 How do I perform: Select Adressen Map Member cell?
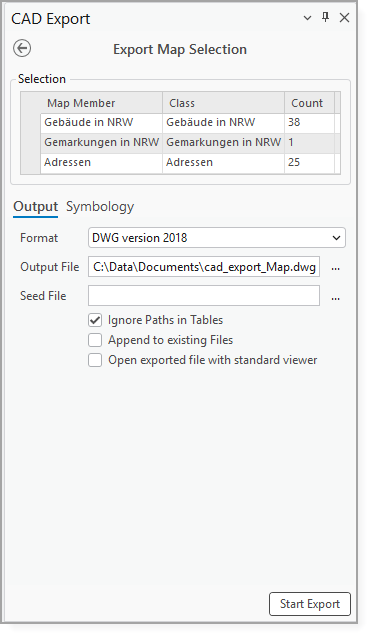point(101,163)
